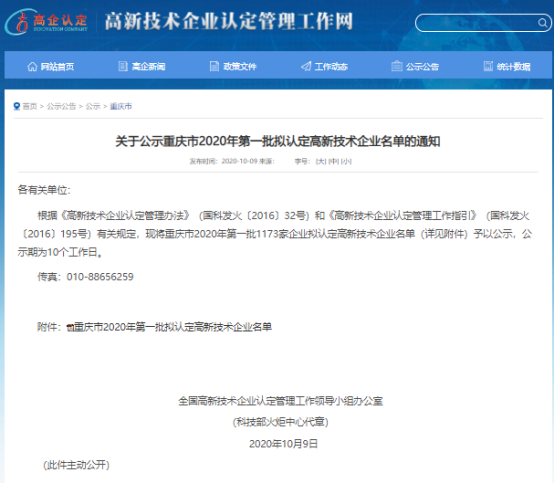Click the news icon beside 高企新闻
The width and height of the screenshot is (554, 483).
click(x=123, y=66)
